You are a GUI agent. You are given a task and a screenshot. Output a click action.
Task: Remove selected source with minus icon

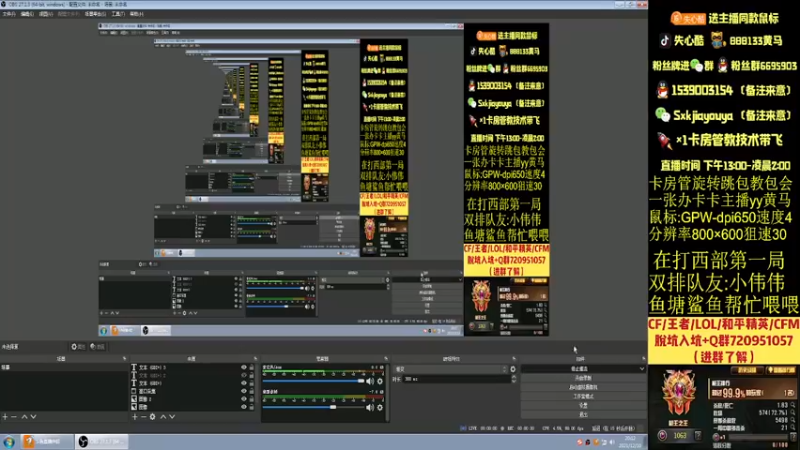143,417
